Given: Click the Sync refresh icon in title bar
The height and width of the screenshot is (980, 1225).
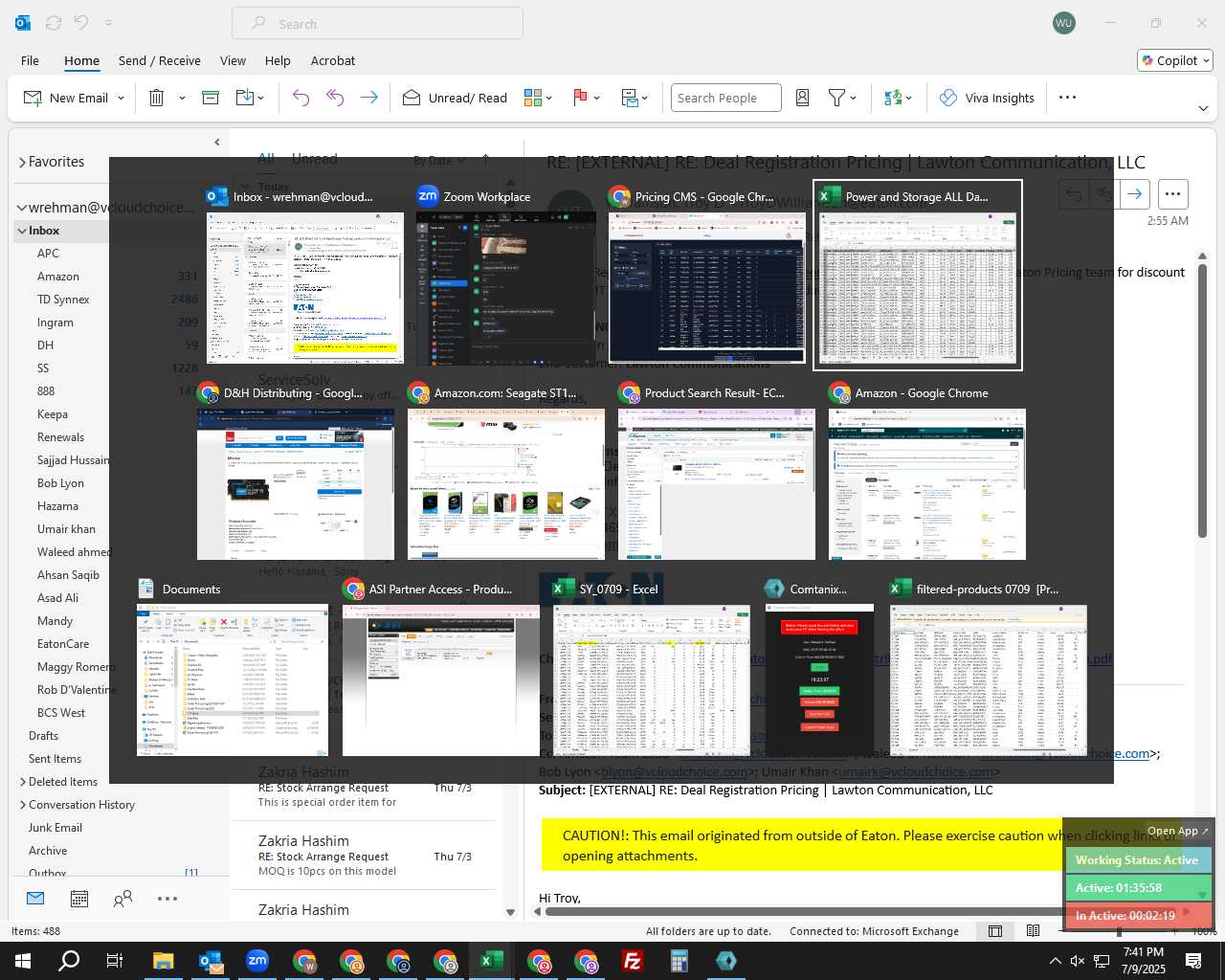Looking at the screenshot, I should click(54, 23).
